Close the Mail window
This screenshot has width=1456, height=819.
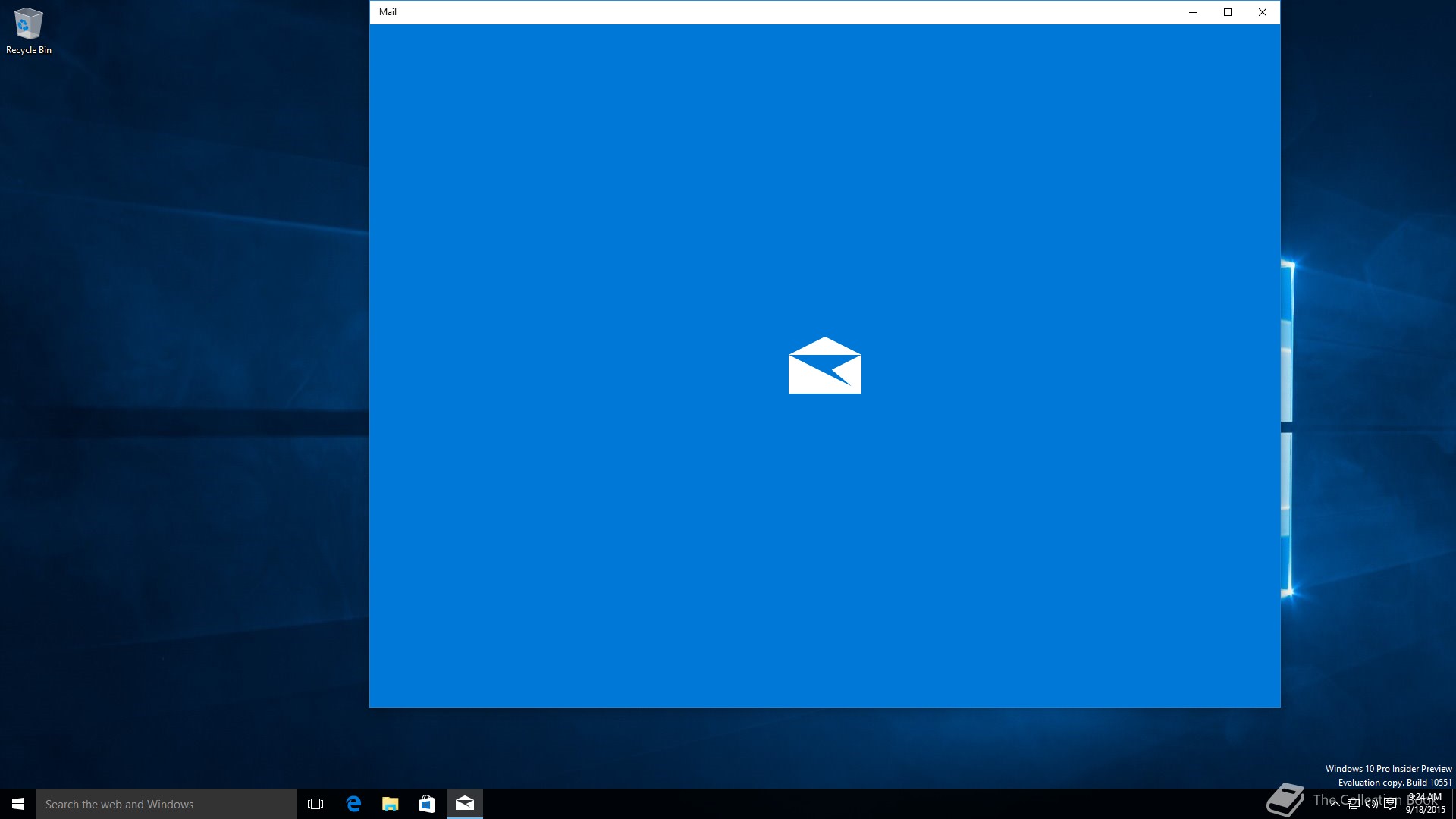click(x=1263, y=12)
